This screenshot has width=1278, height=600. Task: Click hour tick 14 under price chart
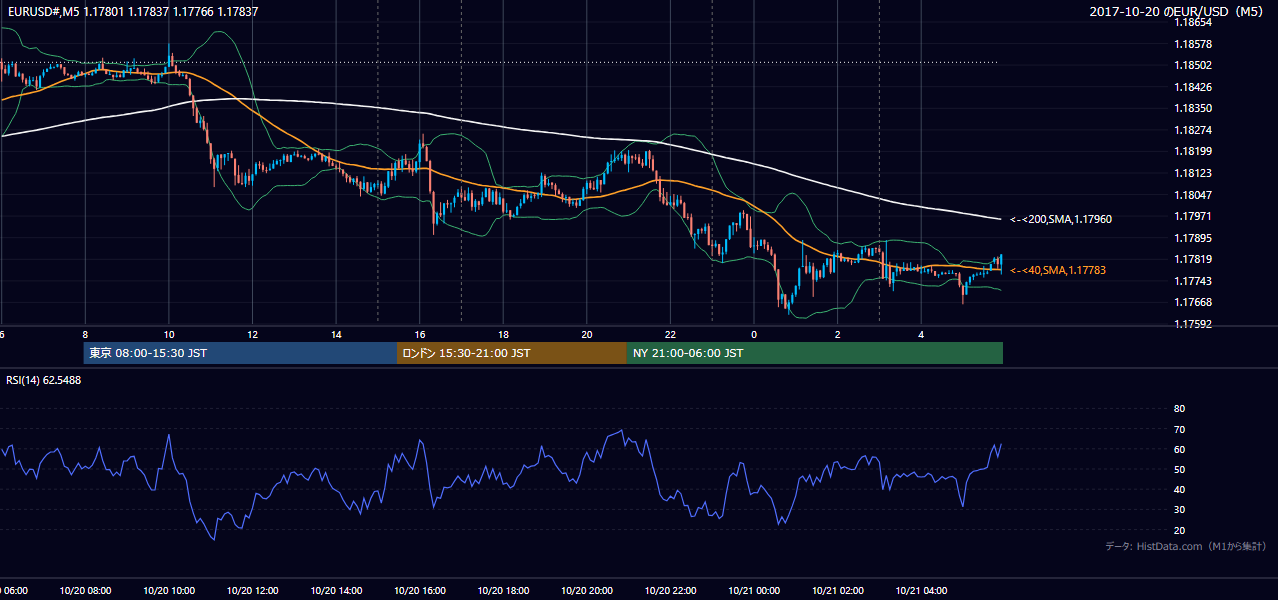tap(337, 335)
